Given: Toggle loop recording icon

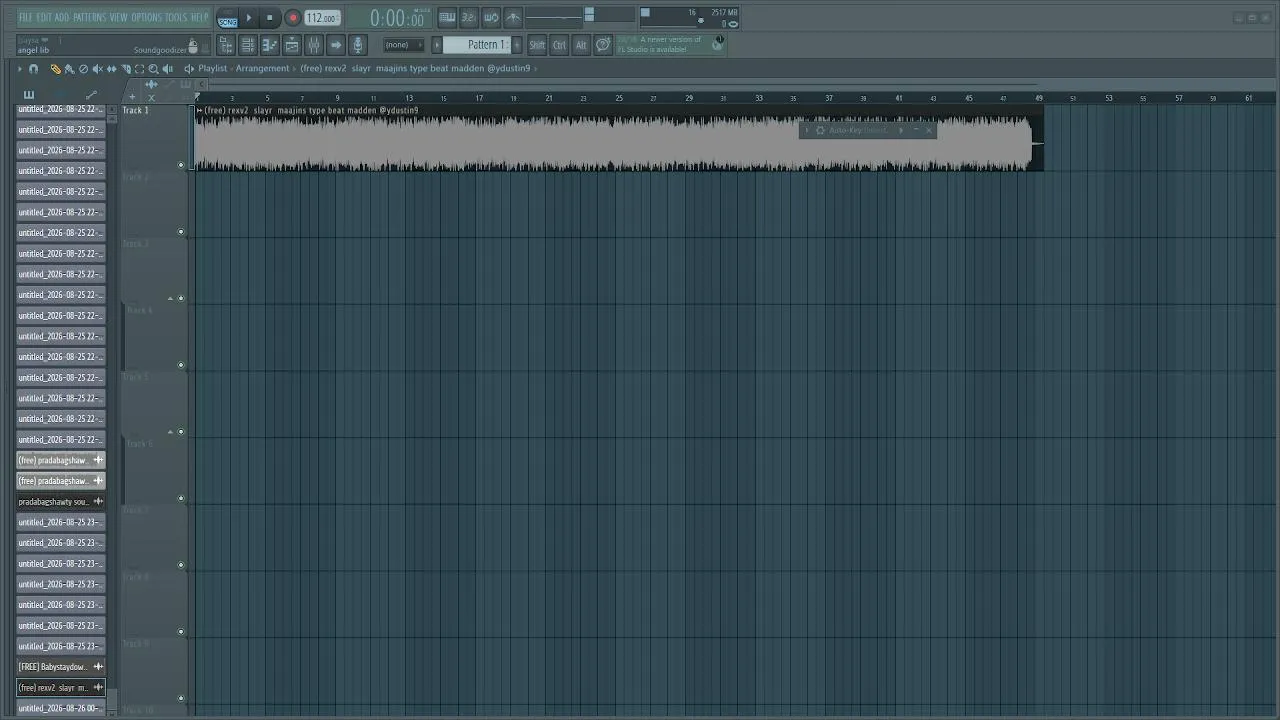Looking at the screenshot, I should pos(491,18).
